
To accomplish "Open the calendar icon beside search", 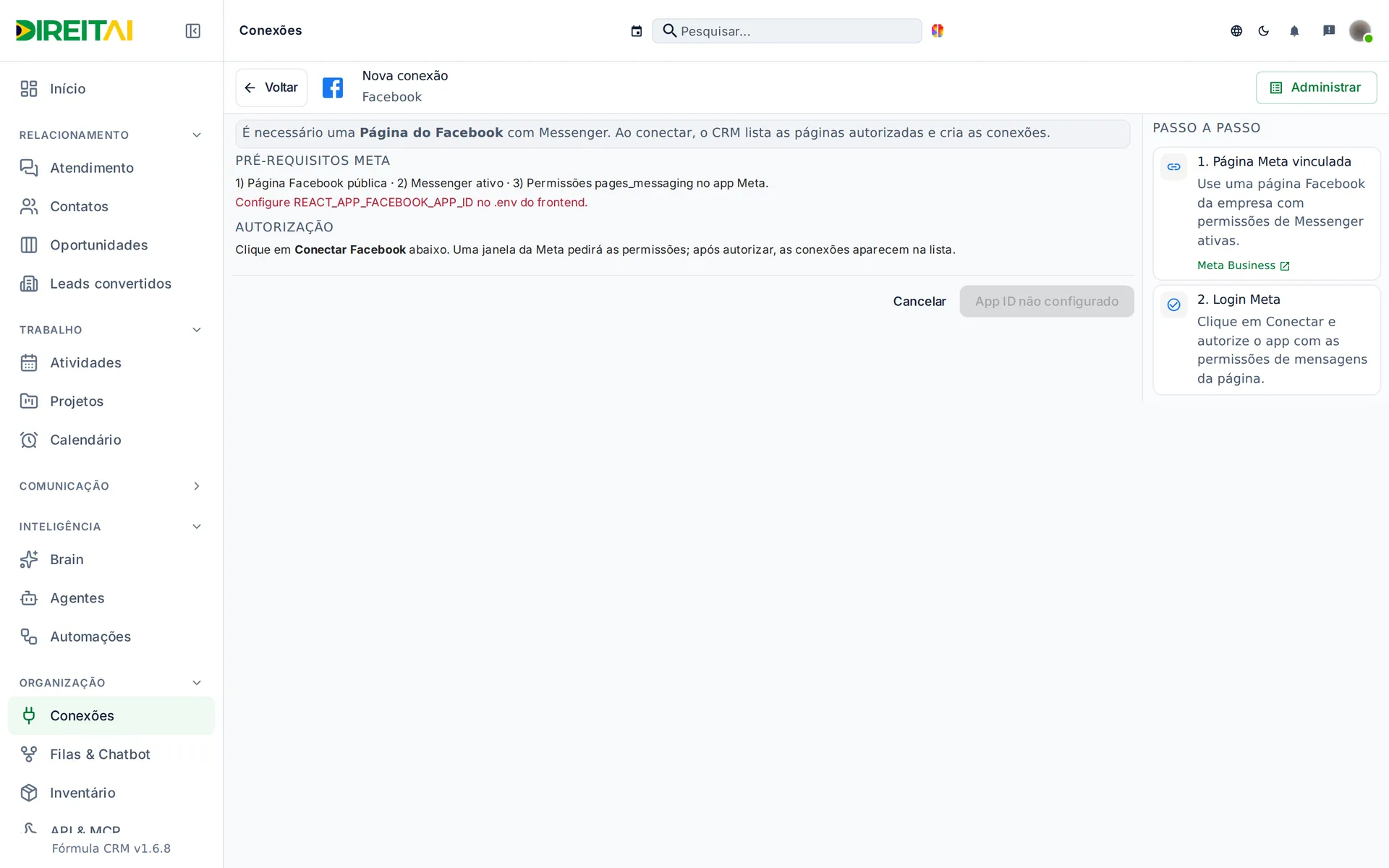I will click(637, 31).
